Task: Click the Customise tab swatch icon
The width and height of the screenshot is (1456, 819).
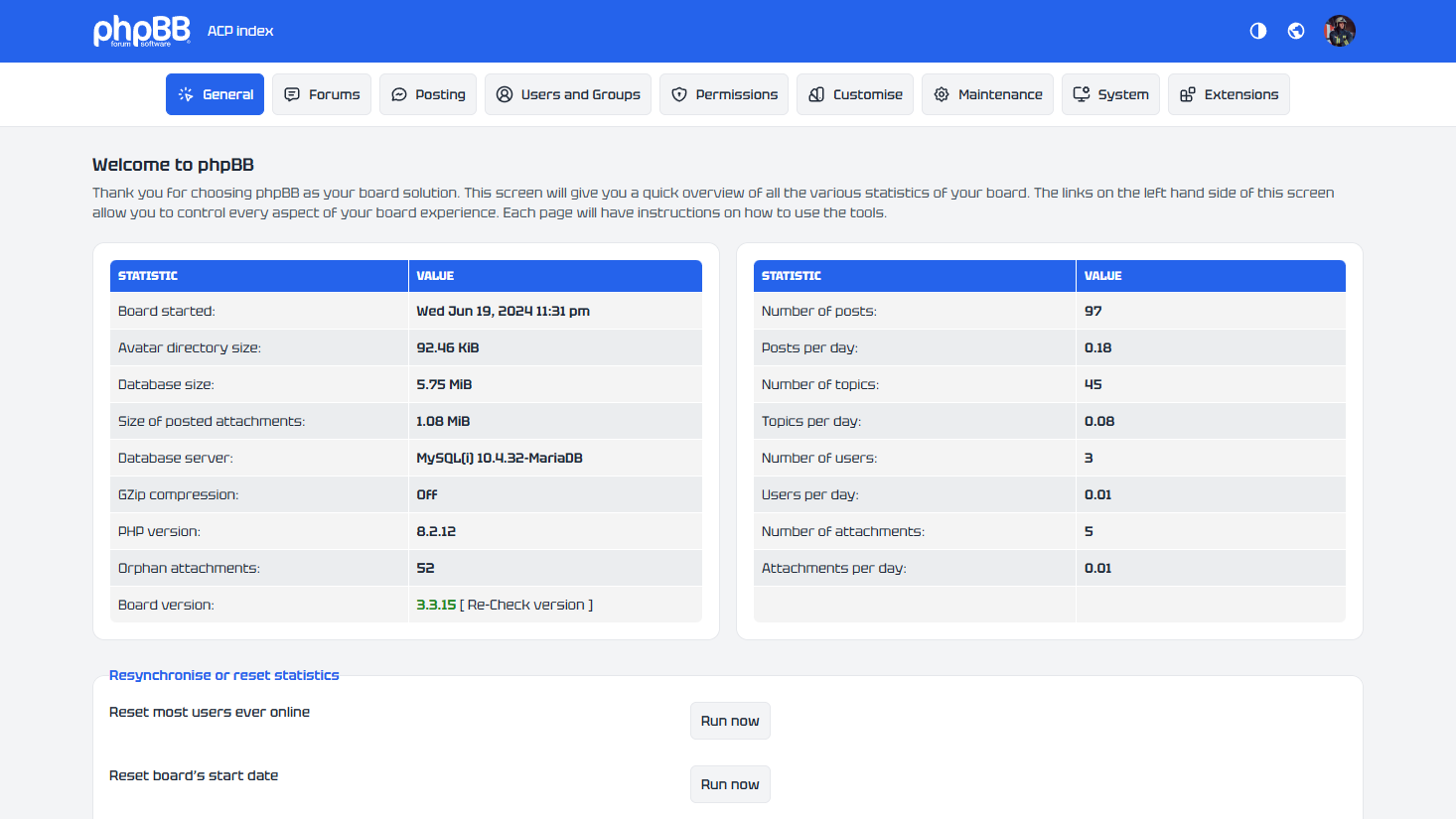Action: click(816, 94)
